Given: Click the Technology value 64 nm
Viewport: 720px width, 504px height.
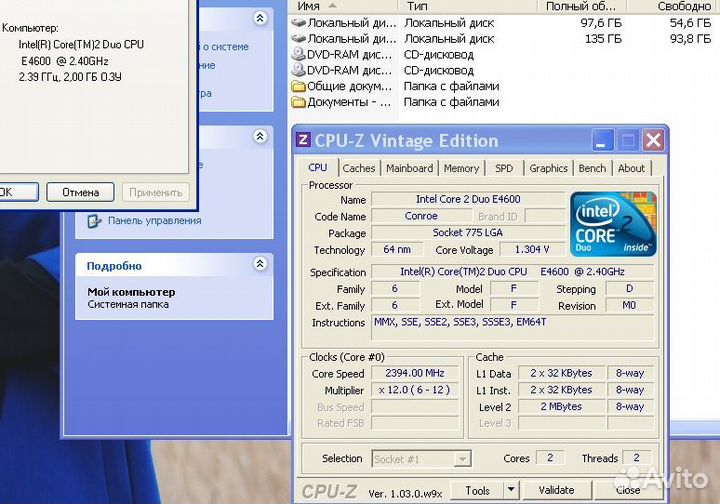Looking at the screenshot, I should (x=397, y=250).
